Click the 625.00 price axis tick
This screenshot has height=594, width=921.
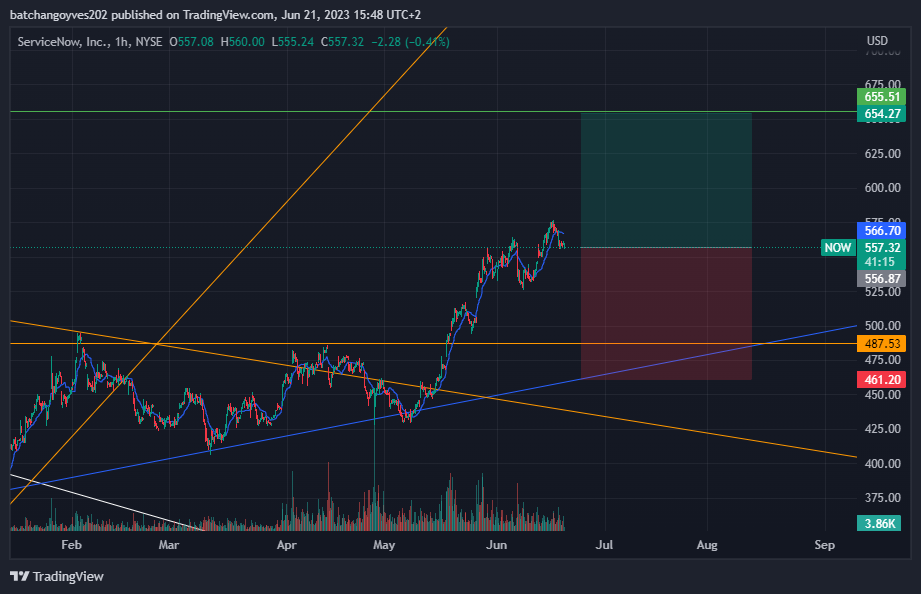click(x=882, y=154)
